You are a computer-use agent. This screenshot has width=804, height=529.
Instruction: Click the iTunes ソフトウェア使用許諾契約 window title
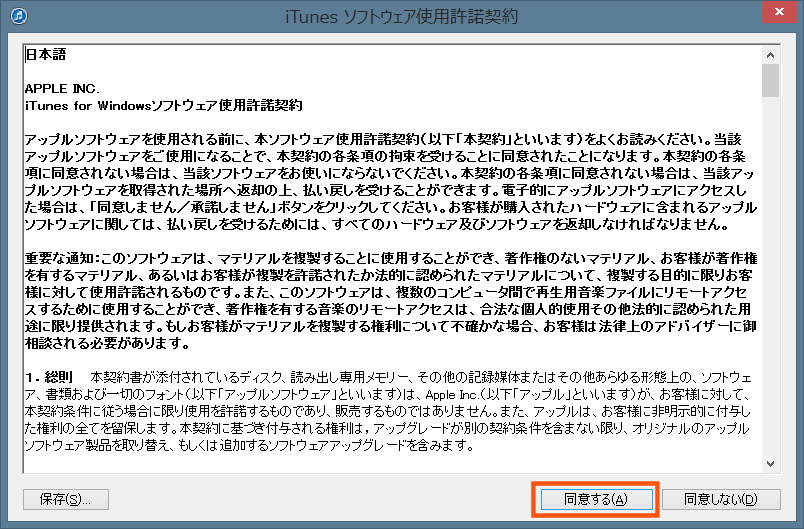(x=400, y=16)
